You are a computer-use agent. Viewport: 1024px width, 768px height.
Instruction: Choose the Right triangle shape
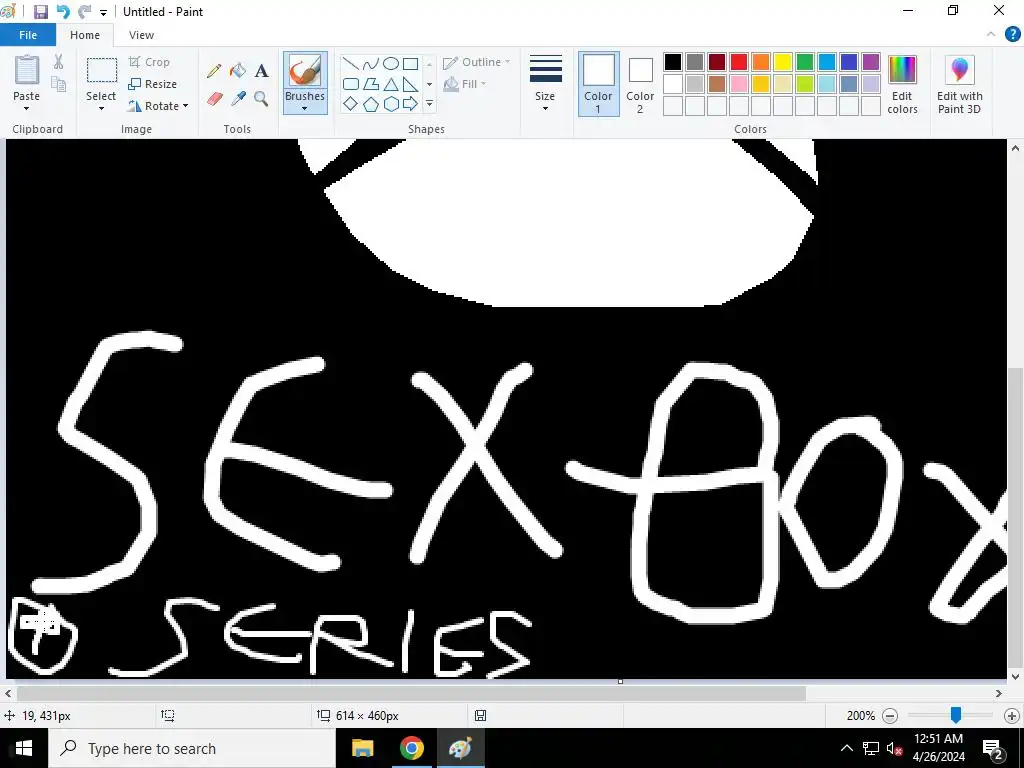(410, 84)
